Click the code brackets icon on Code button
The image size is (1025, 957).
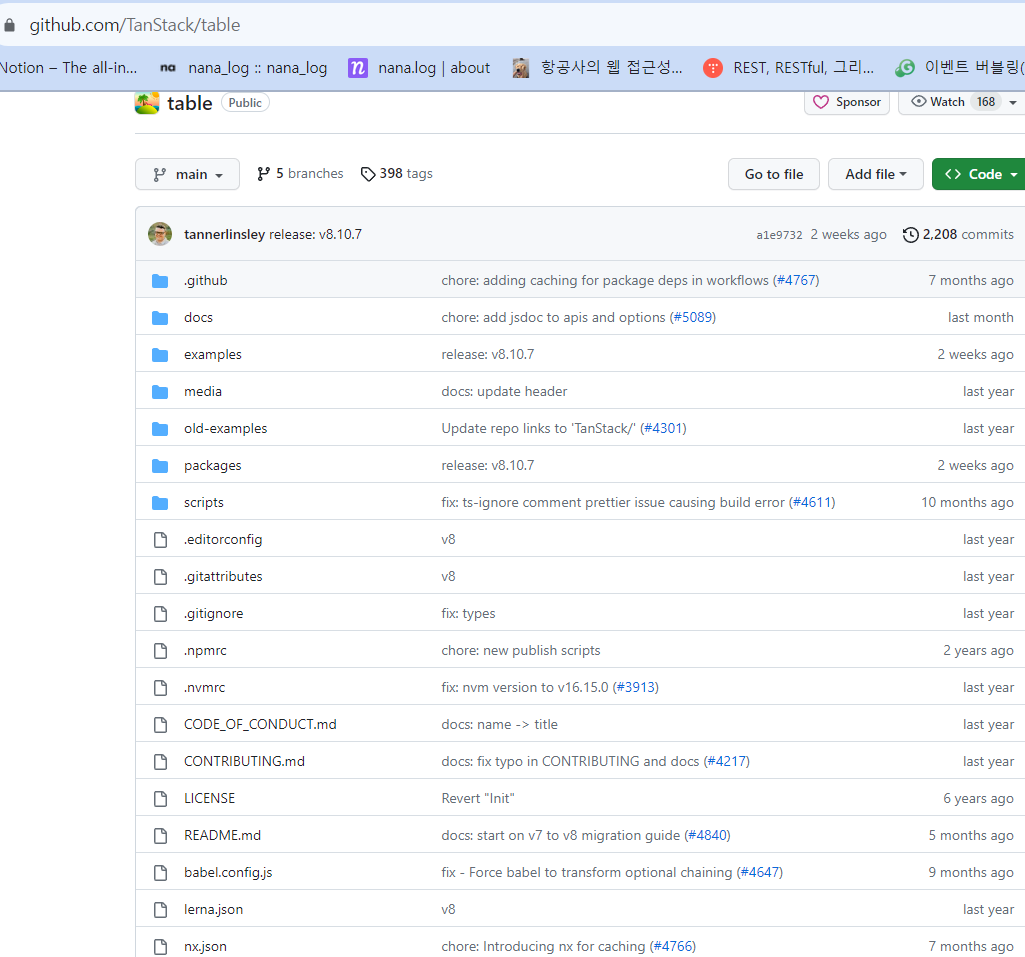point(952,174)
